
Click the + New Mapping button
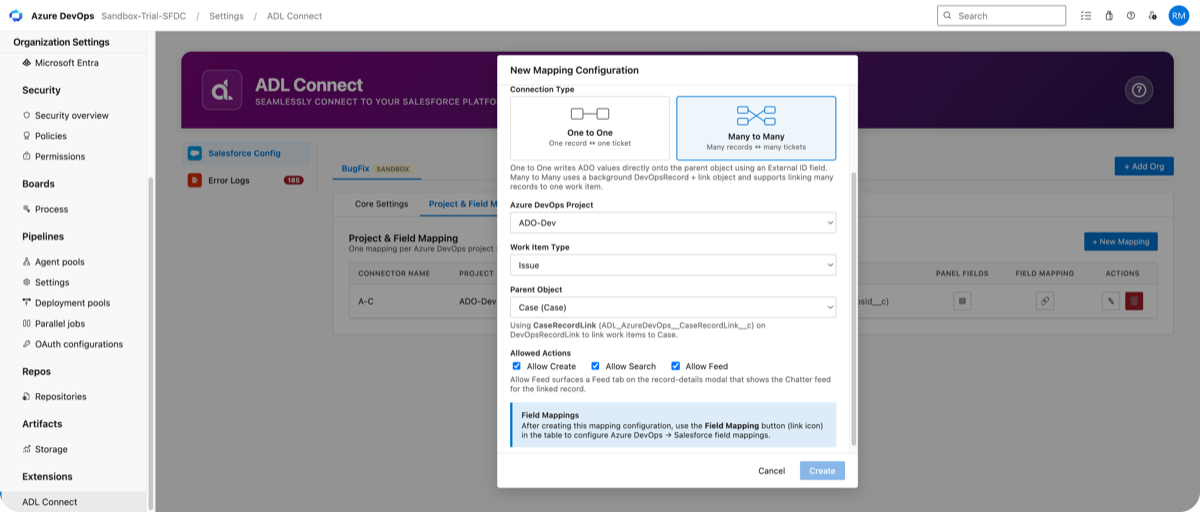(1121, 241)
